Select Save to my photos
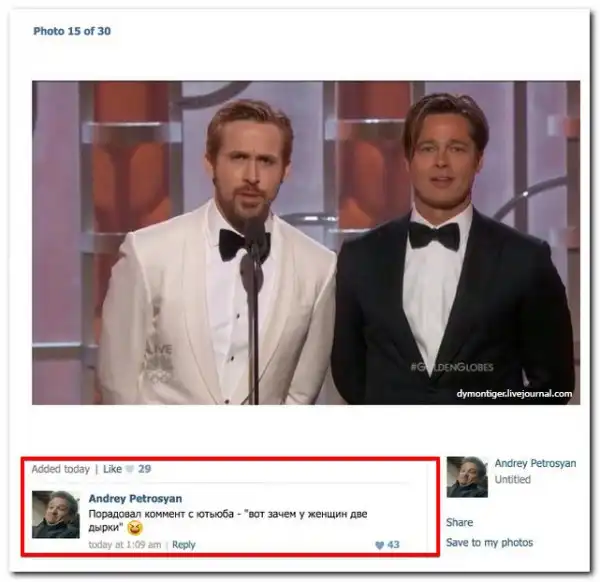The height and width of the screenshot is (582, 600). pos(489,542)
